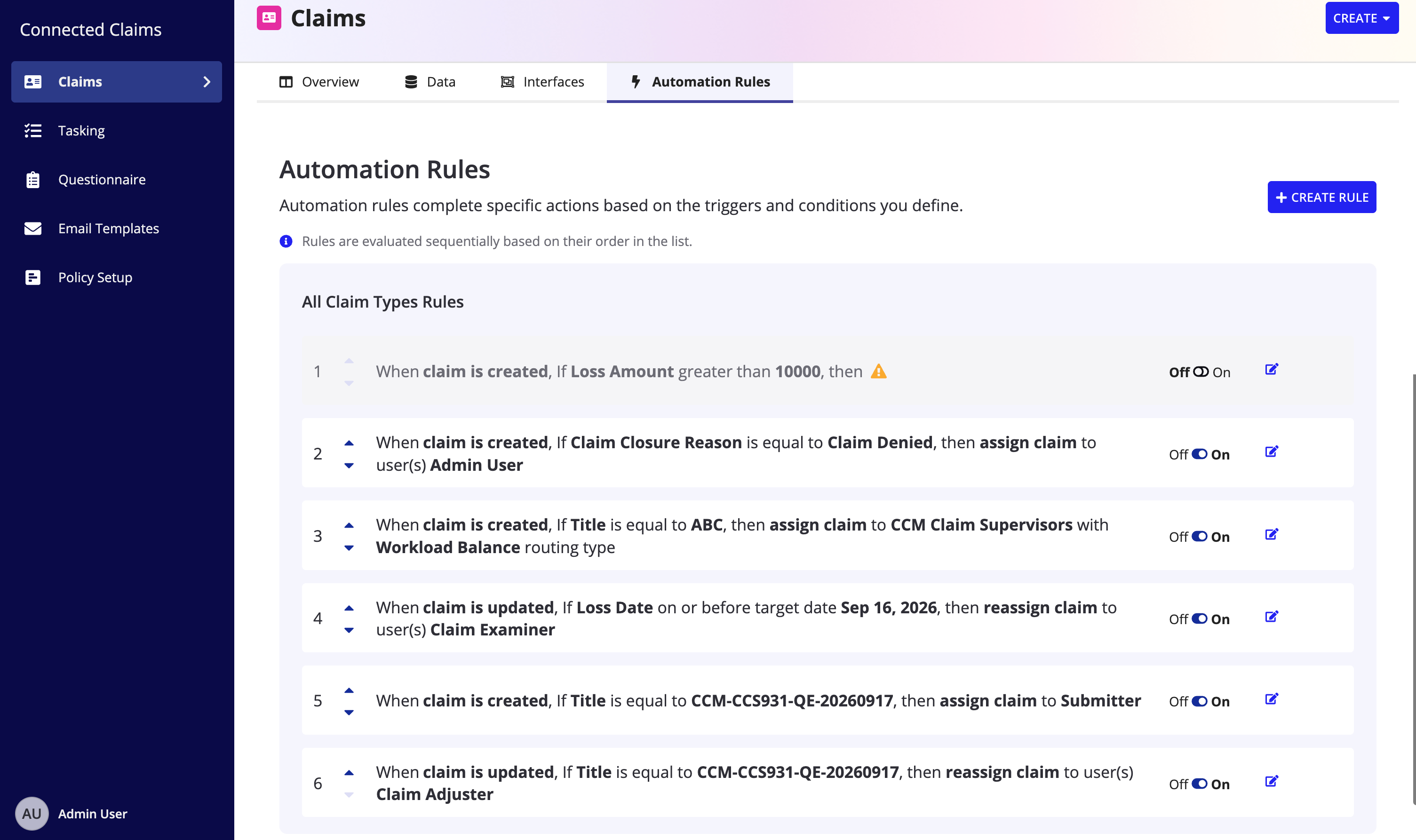1416x840 pixels.
Task: Edit rule 2 Claim Denied via pencil icon
Action: point(1272,452)
